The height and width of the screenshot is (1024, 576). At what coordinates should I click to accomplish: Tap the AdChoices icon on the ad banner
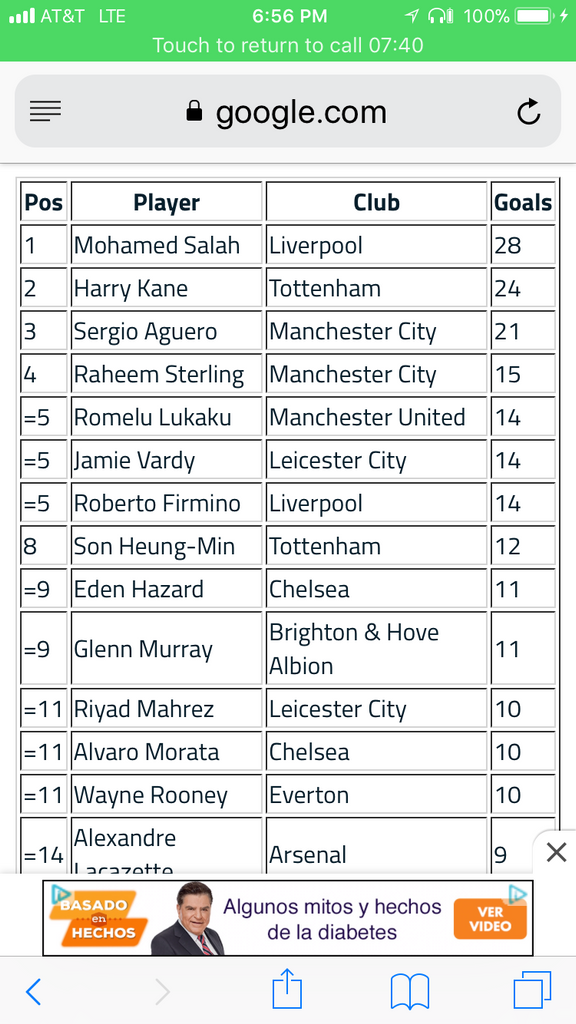pyautogui.click(x=517, y=894)
